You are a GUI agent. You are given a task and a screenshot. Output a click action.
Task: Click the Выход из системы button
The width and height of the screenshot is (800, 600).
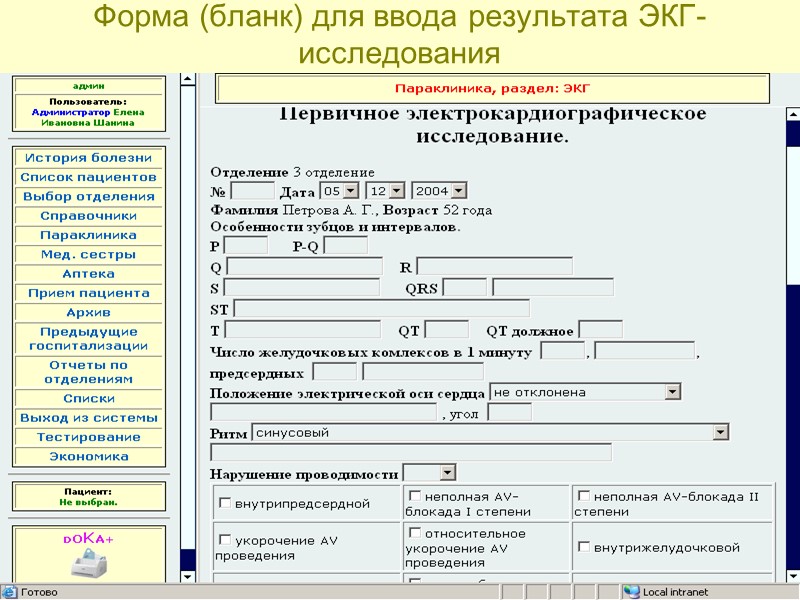(x=89, y=417)
